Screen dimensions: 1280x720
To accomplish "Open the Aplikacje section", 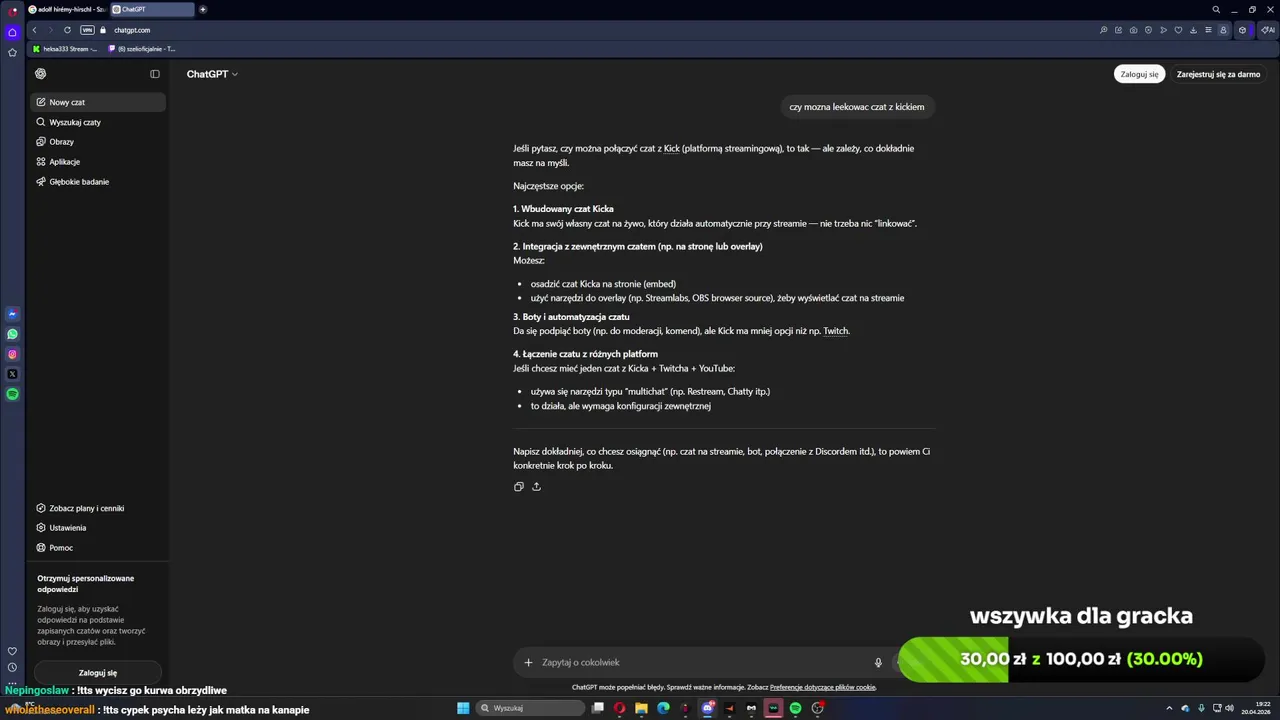I will (x=98, y=162).
